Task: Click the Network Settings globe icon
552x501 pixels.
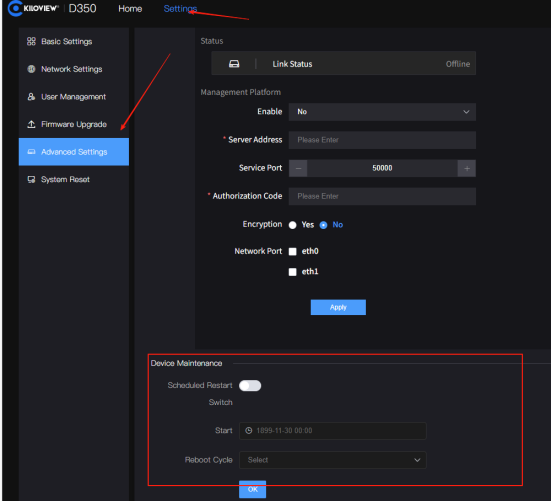Action: pos(31,69)
